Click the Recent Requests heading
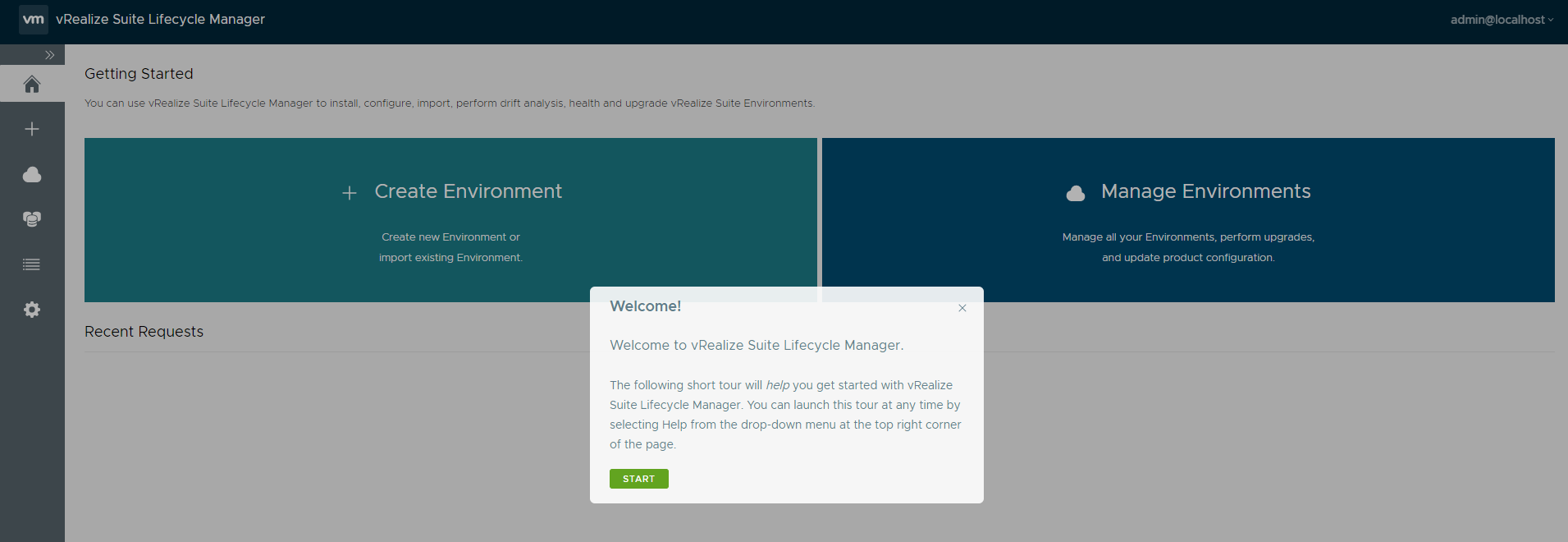This screenshot has width=1568, height=542. point(144,332)
